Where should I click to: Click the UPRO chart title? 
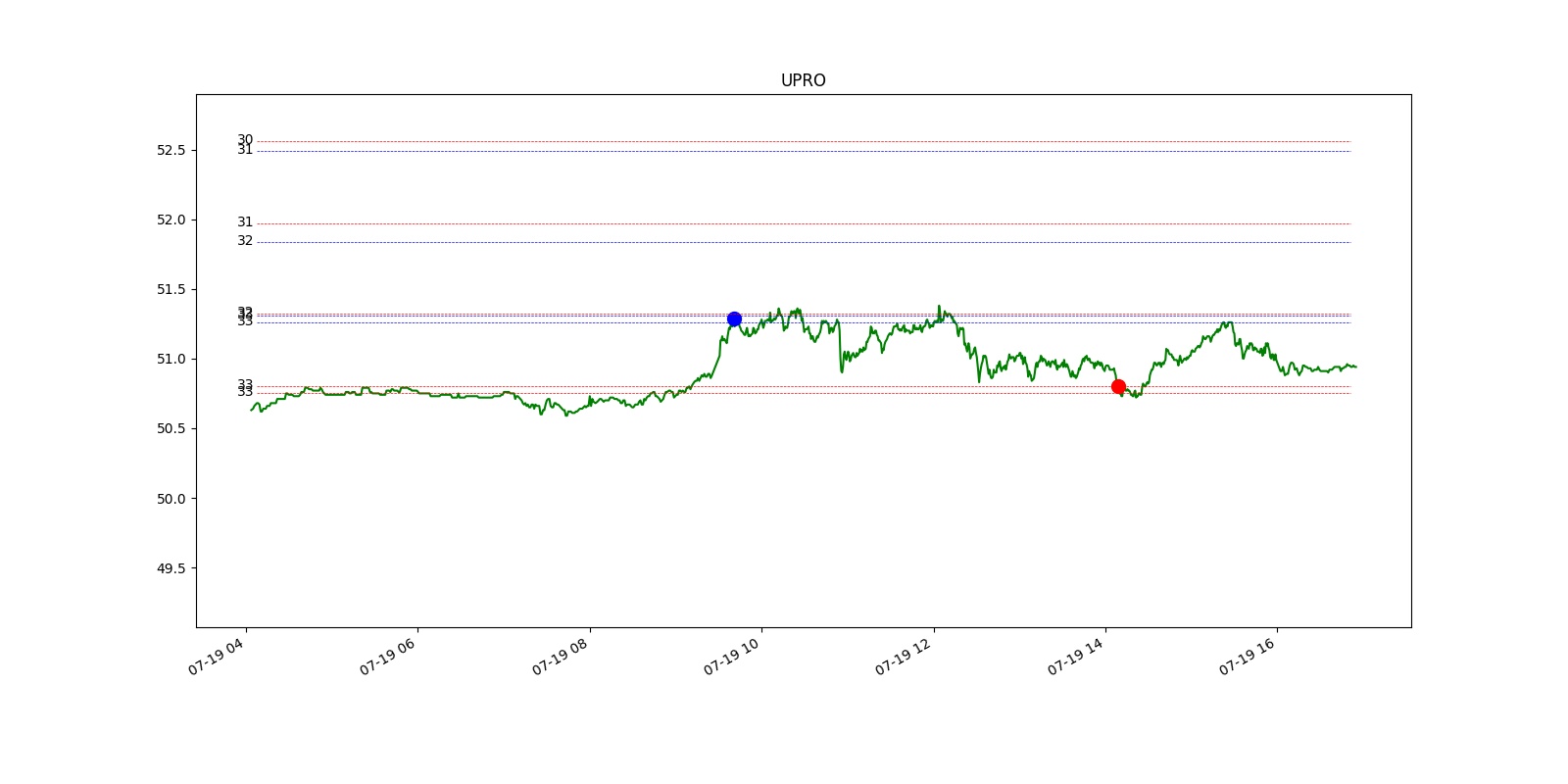(x=803, y=80)
